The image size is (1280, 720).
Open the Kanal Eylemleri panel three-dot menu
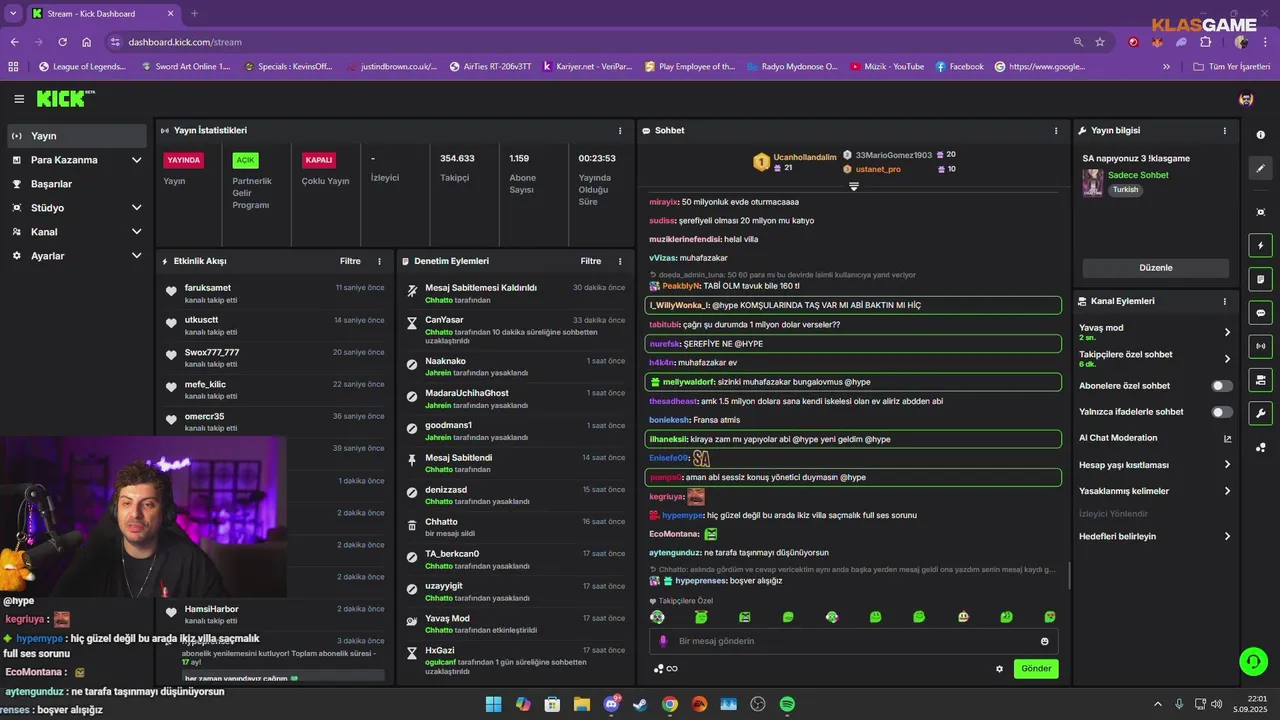tap(1225, 301)
